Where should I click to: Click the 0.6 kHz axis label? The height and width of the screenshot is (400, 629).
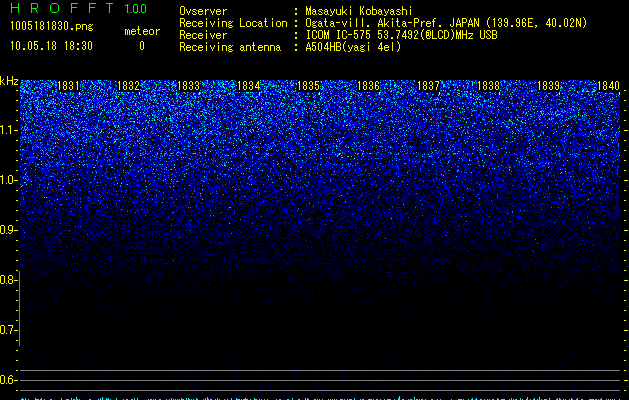coord(8,380)
